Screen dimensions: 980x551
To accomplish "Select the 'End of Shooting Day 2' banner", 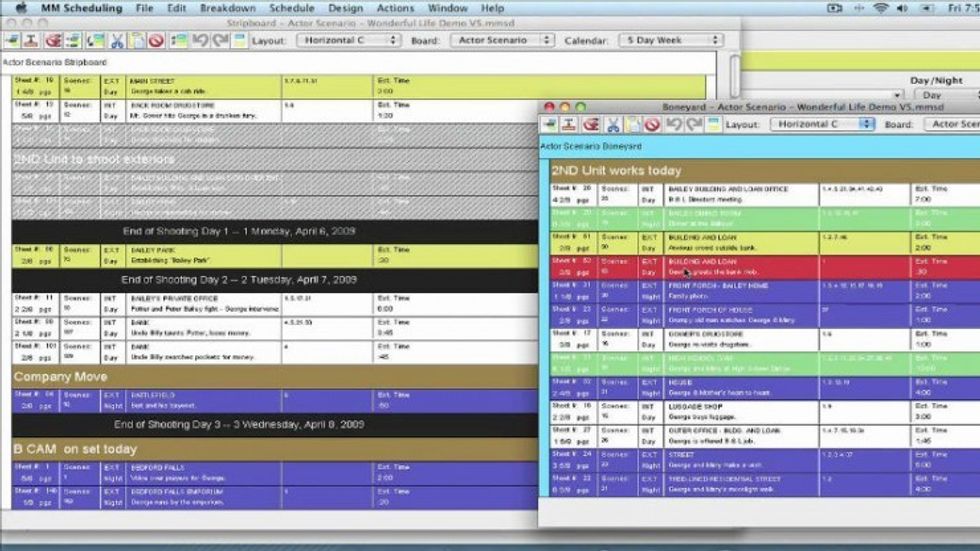I will click(275, 280).
